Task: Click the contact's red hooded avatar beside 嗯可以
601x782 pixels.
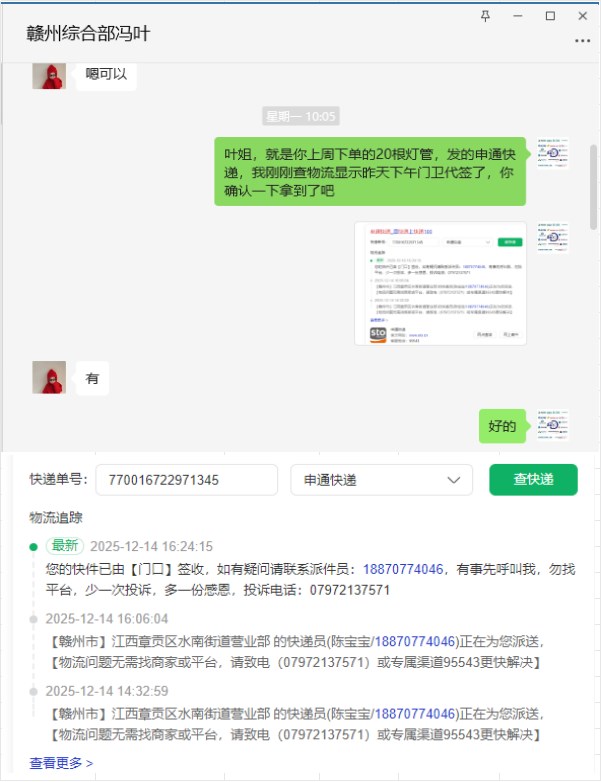Action: (49, 76)
